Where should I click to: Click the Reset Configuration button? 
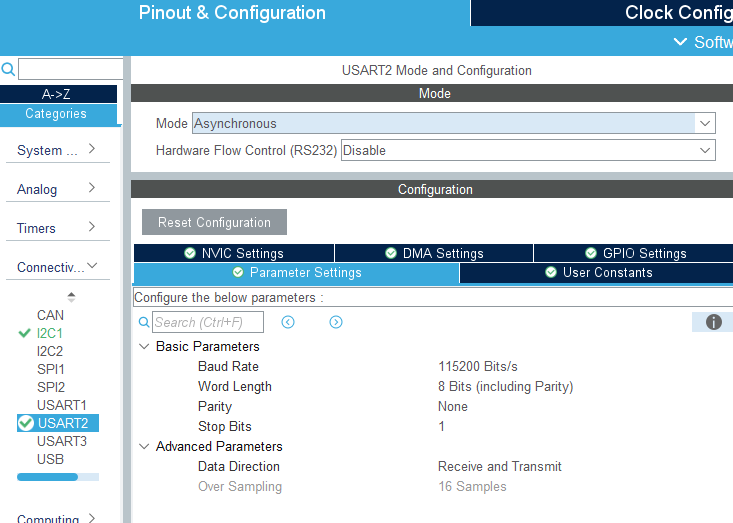tap(214, 222)
